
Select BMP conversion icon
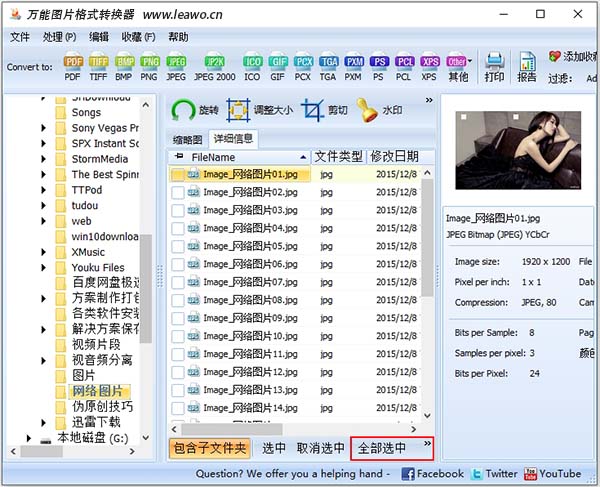tap(124, 66)
